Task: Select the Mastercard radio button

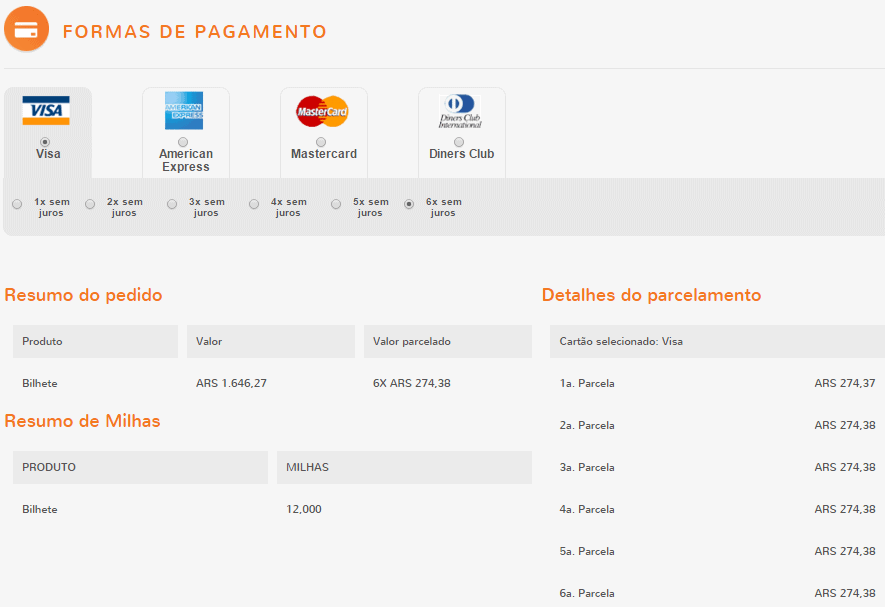Action: click(x=321, y=142)
